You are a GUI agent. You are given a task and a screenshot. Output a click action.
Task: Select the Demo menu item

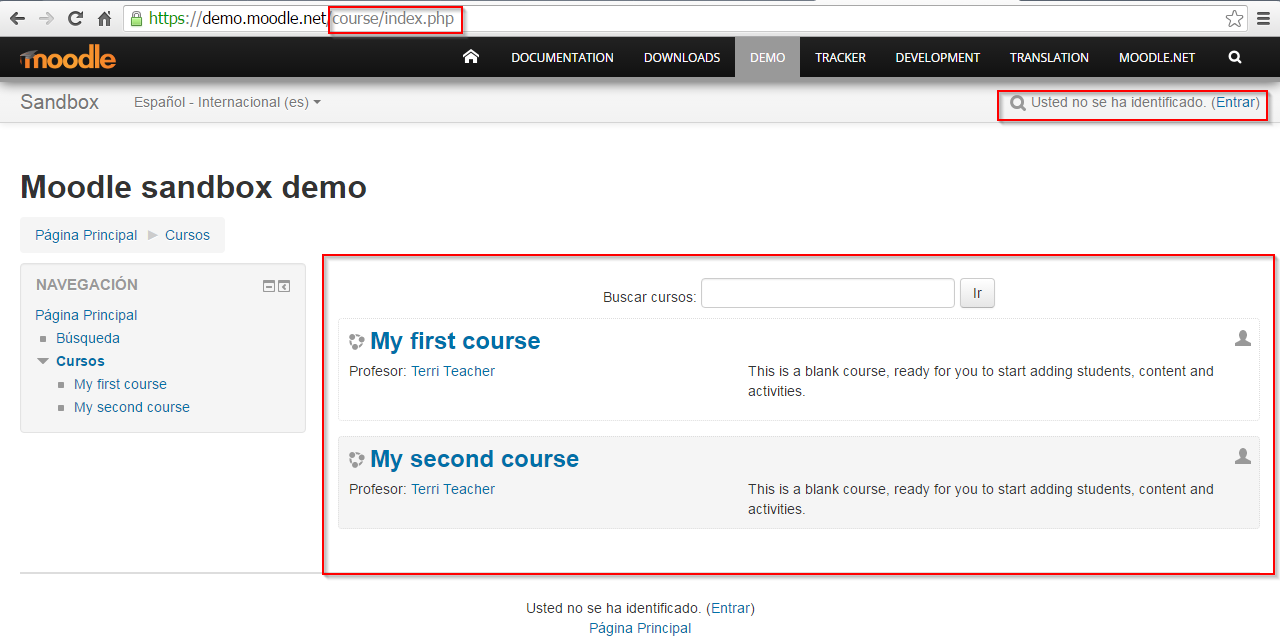click(x=767, y=57)
